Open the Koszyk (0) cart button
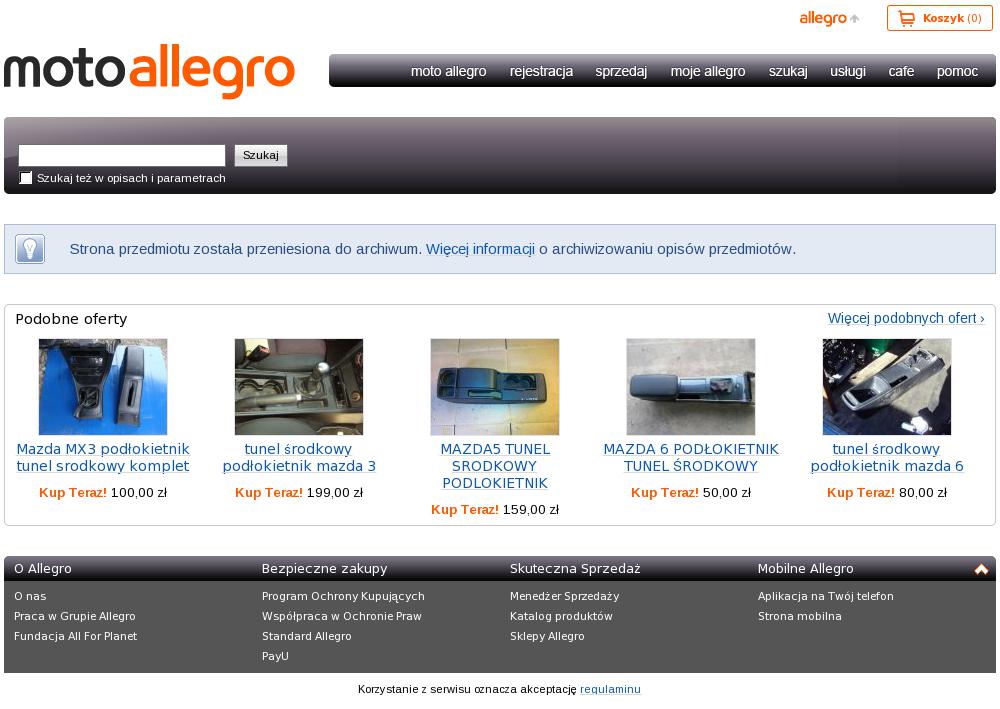1000x709 pixels. pyautogui.click(x=939, y=18)
